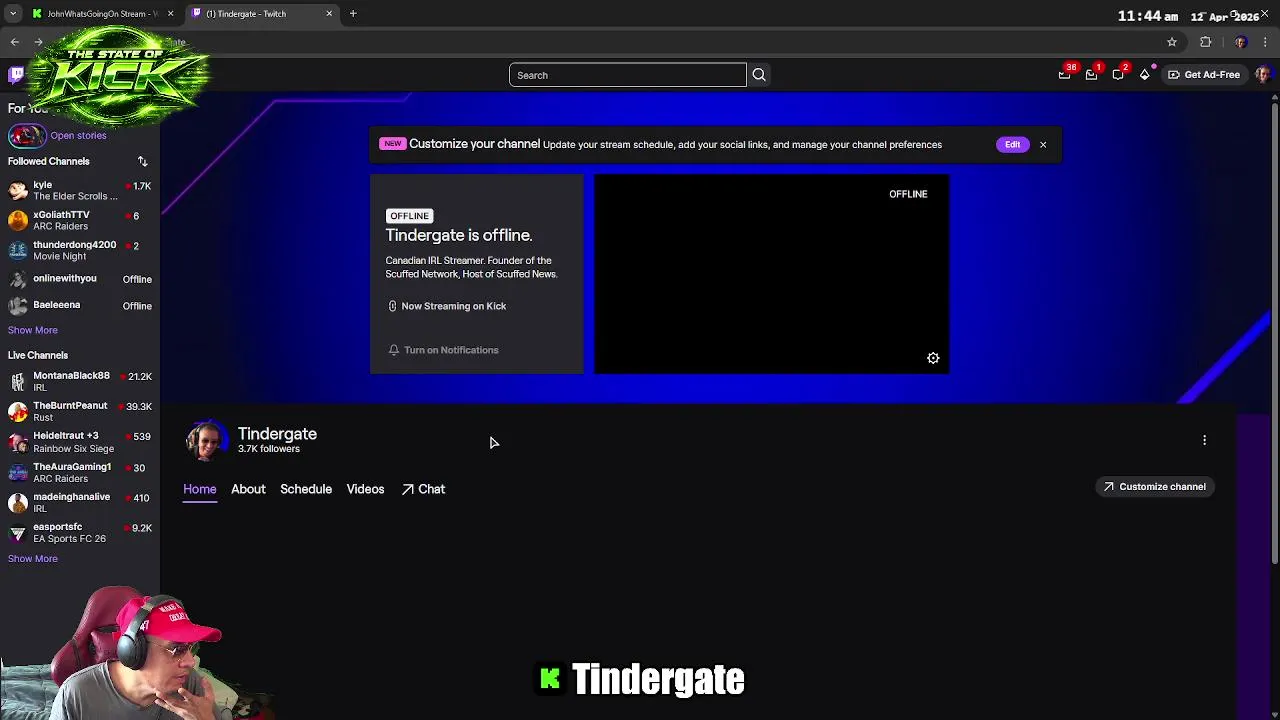Viewport: 1280px width, 720px height.
Task: Open the whispers chat bubble icon
Action: pyautogui.click(x=1118, y=74)
